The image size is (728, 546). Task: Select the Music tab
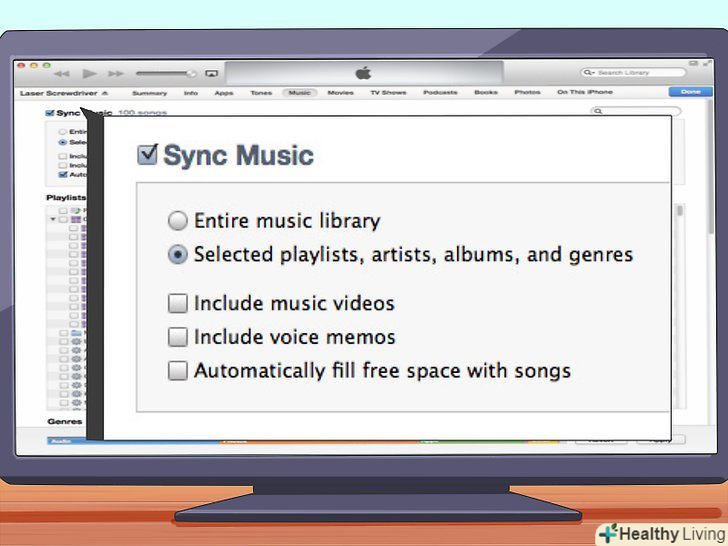tap(299, 93)
